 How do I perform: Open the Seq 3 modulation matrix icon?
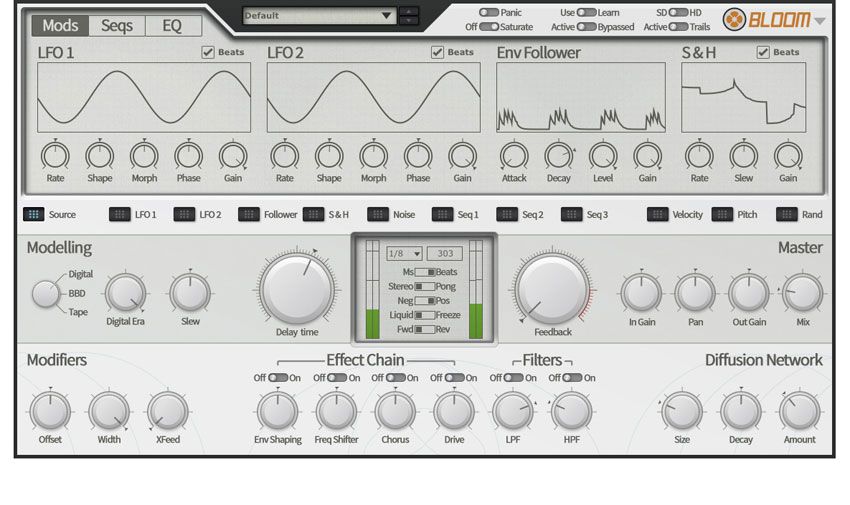point(571,214)
